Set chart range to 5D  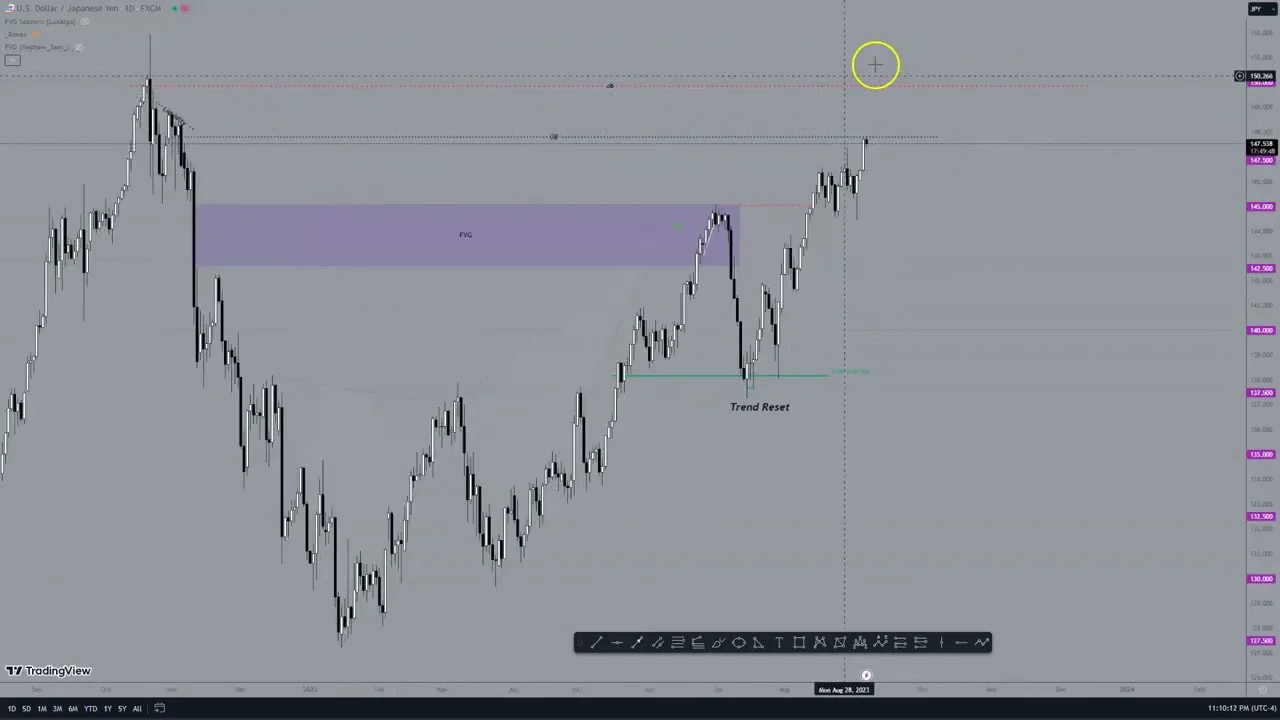tap(26, 709)
